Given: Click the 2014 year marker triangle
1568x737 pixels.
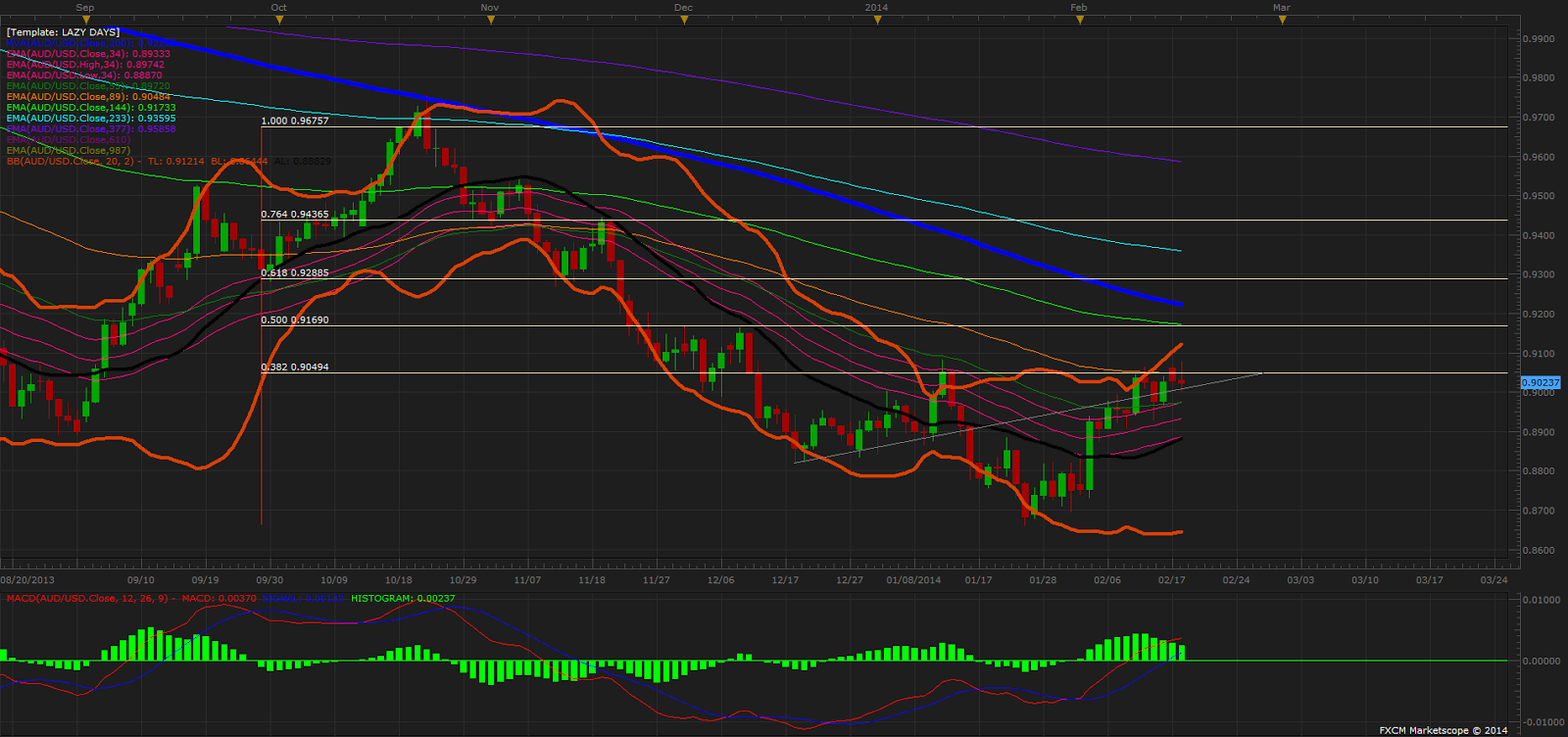Looking at the screenshot, I should (877, 20).
